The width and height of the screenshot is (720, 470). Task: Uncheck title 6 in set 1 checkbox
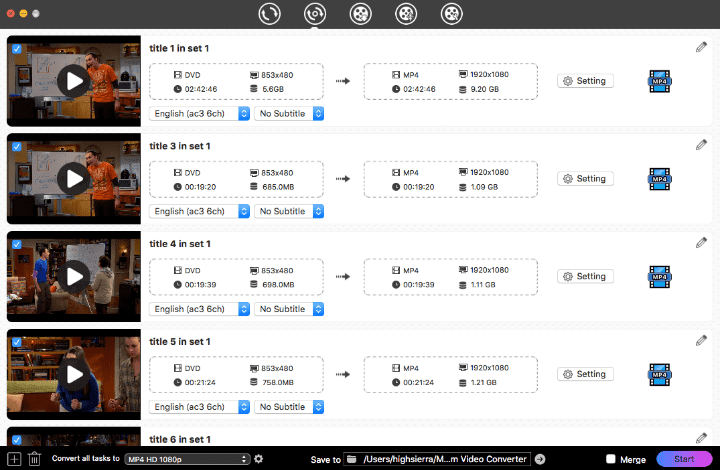coord(17,440)
